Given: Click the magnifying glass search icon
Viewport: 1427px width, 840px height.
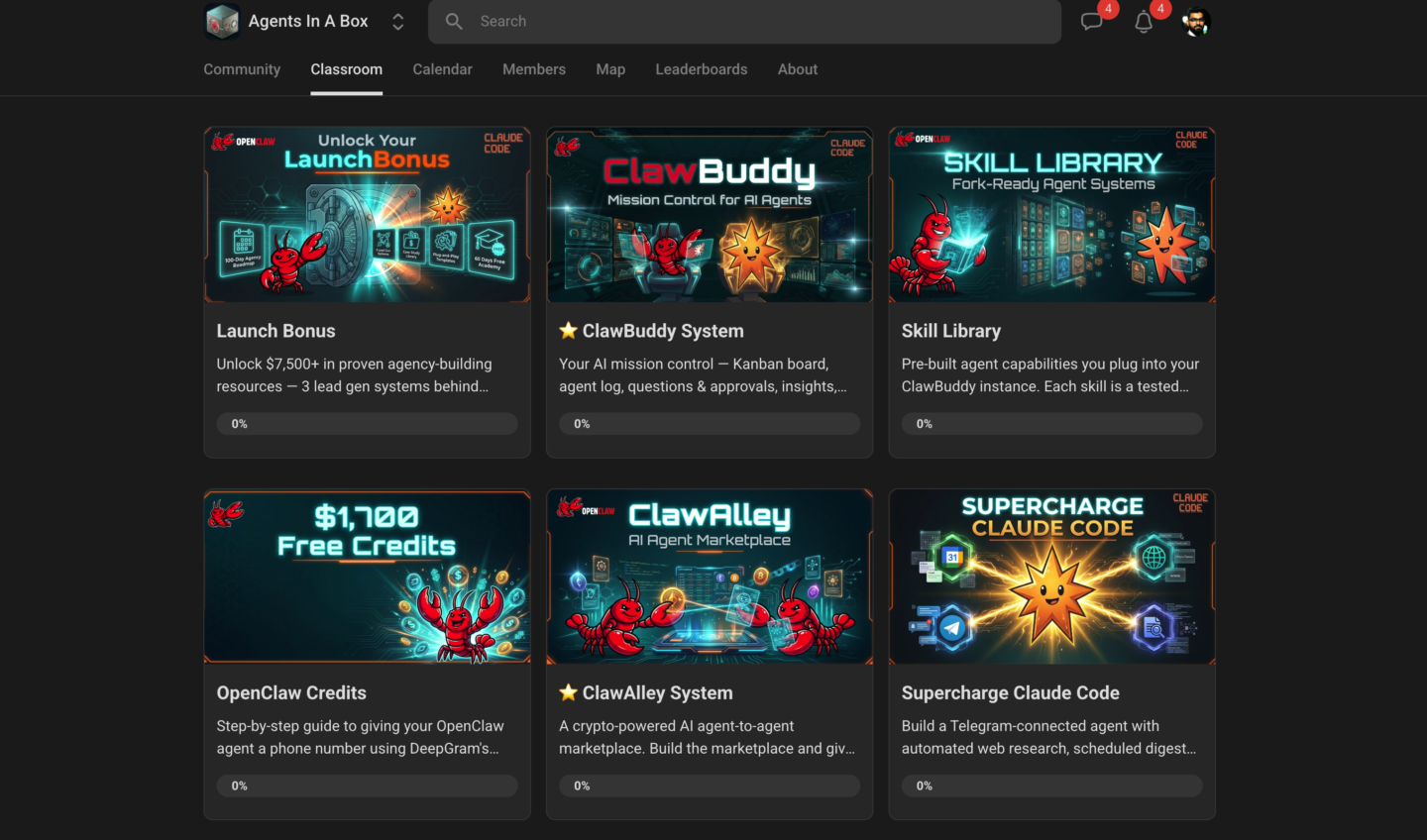Looking at the screenshot, I should [x=454, y=21].
